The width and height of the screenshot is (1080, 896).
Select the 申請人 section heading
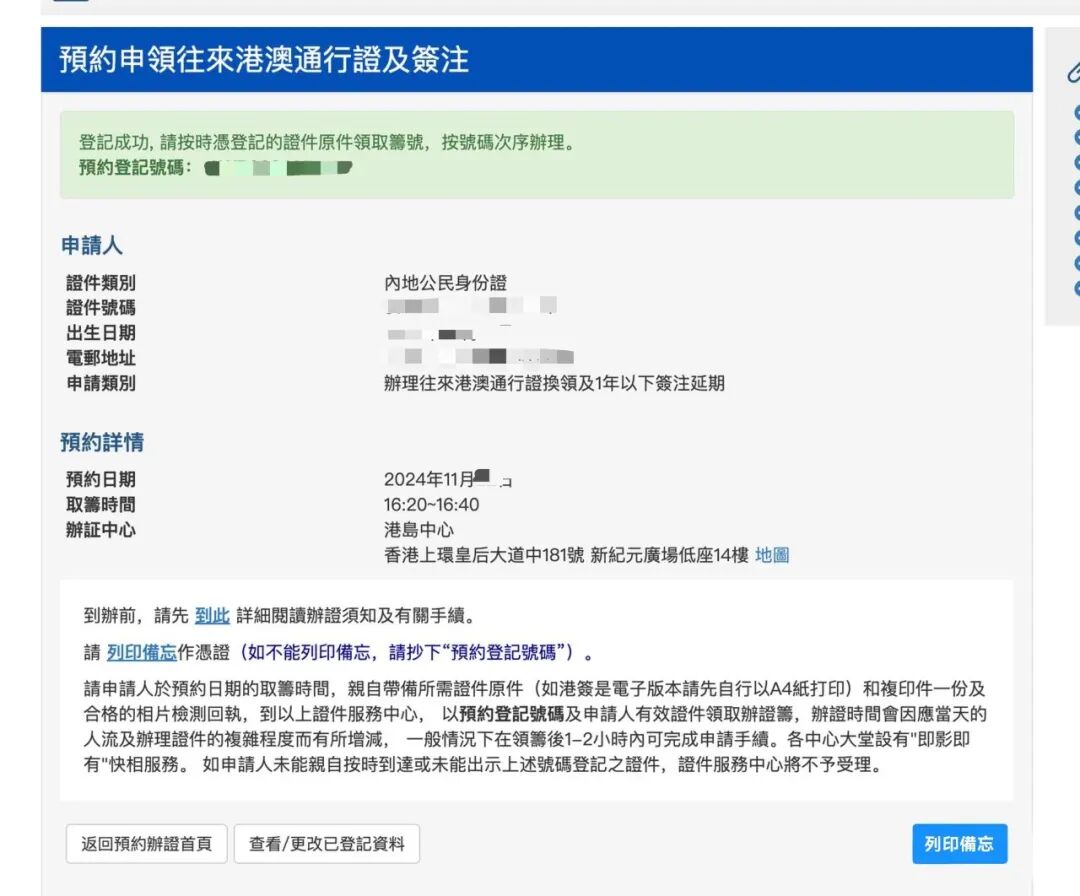[91, 245]
